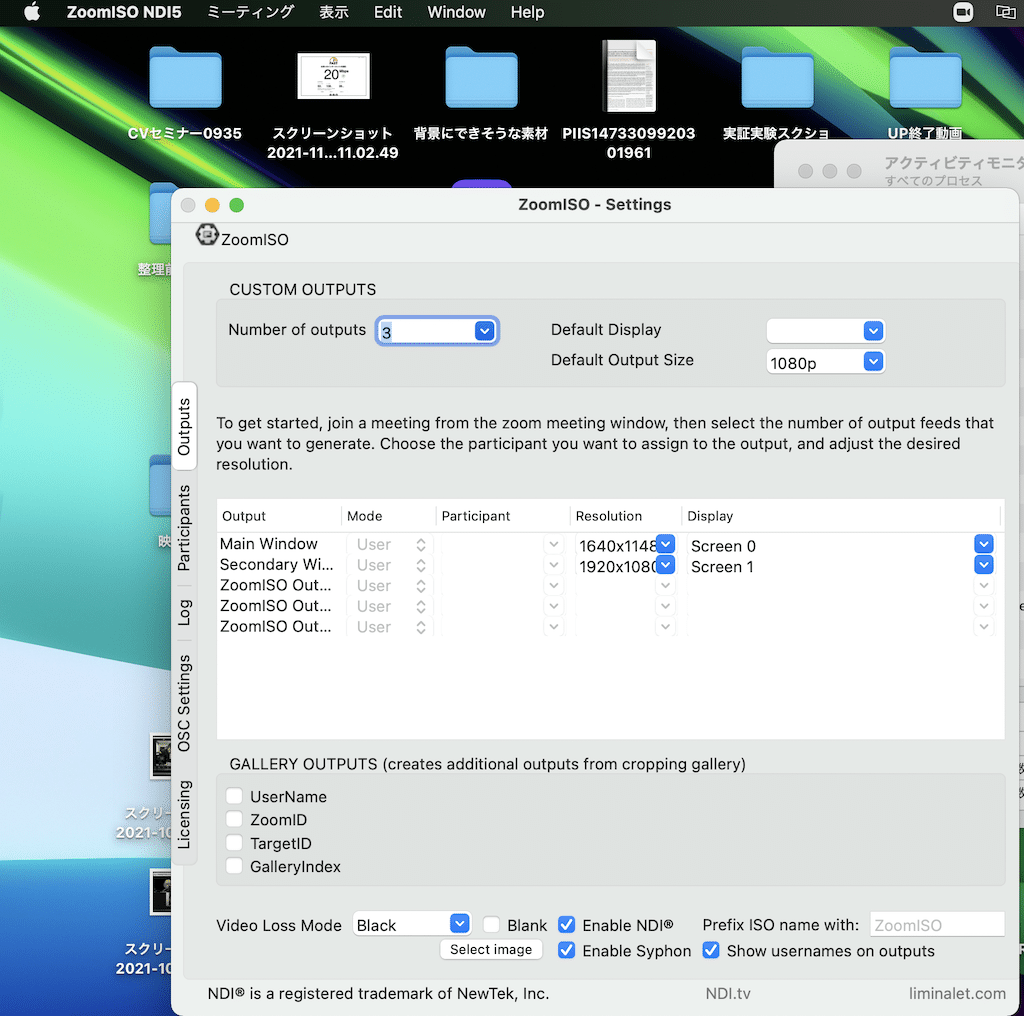Screen dimensions: 1024x1016
Task: Open the 表示 menu
Action: tap(334, 12)
